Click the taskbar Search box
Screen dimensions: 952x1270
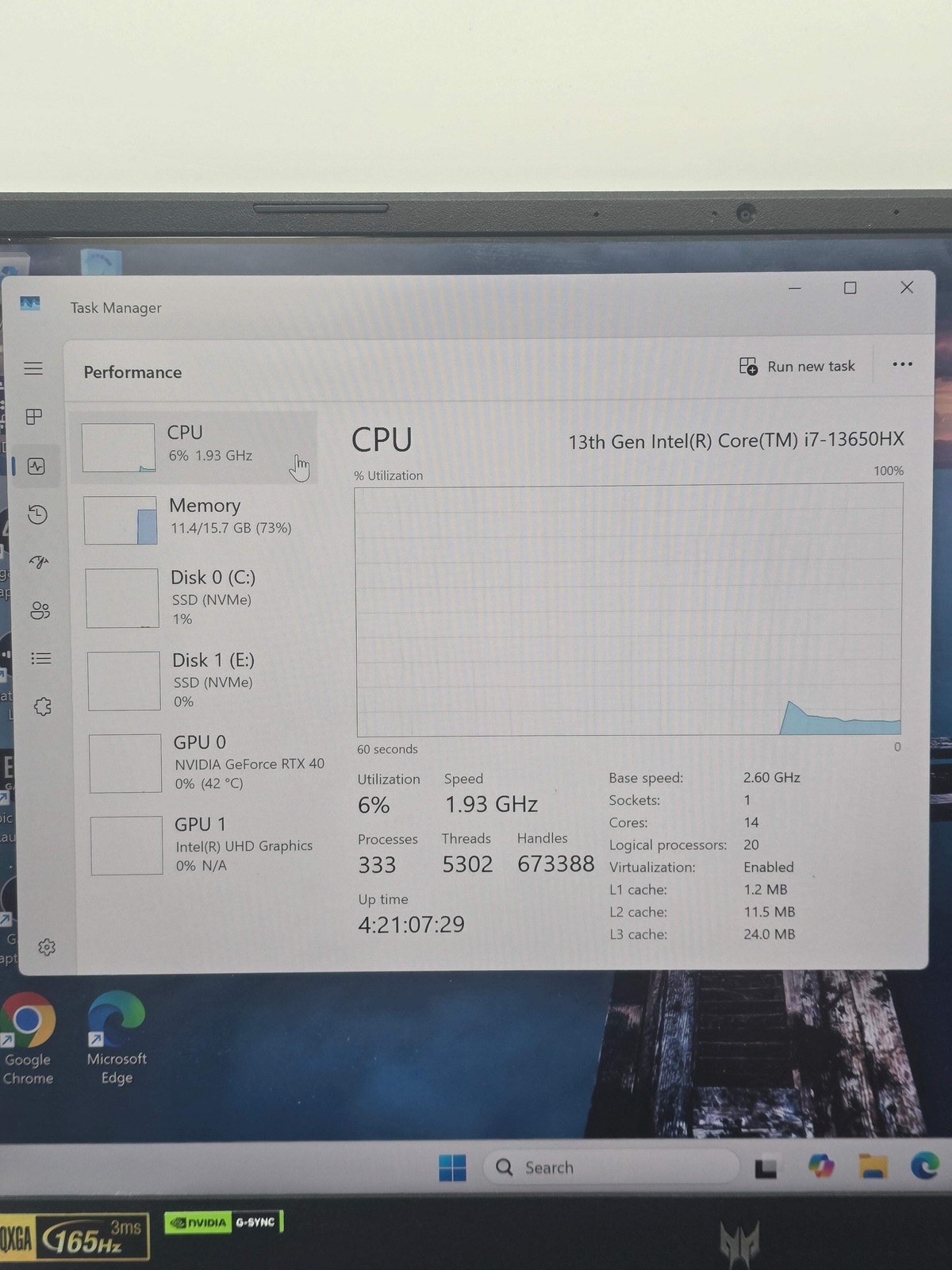[611, 1168]
